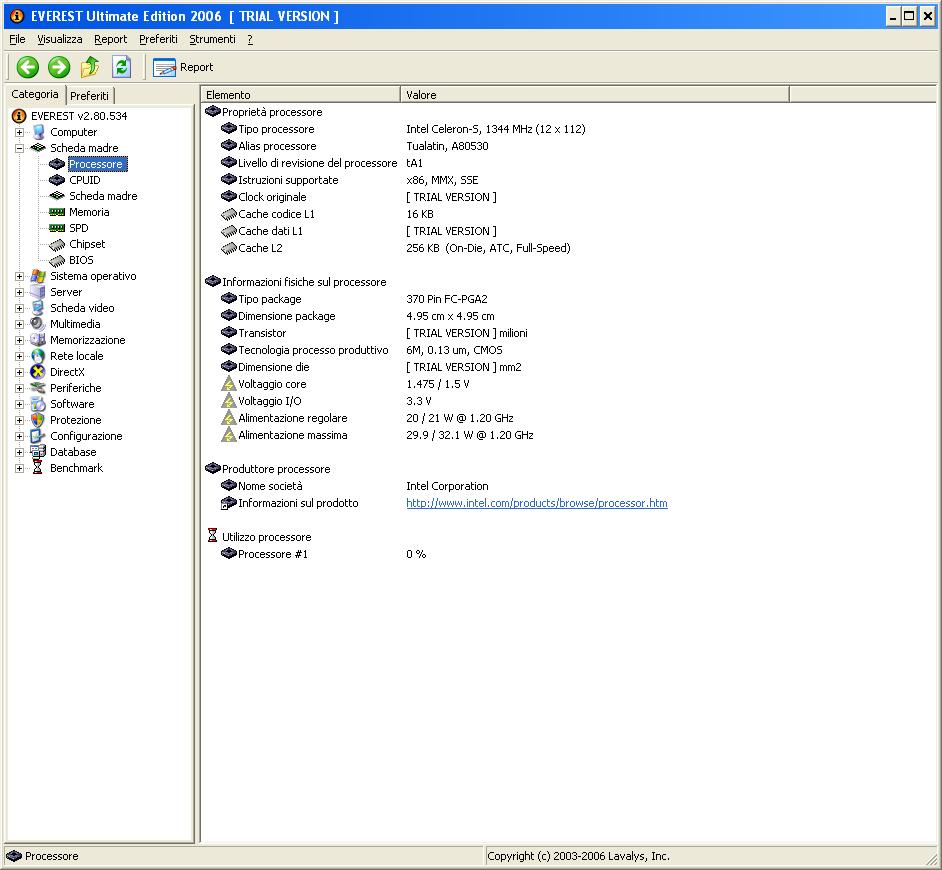Click the green Back arrow toolbar button
This screenshot has height=870, width=942.
coord(28,67)
